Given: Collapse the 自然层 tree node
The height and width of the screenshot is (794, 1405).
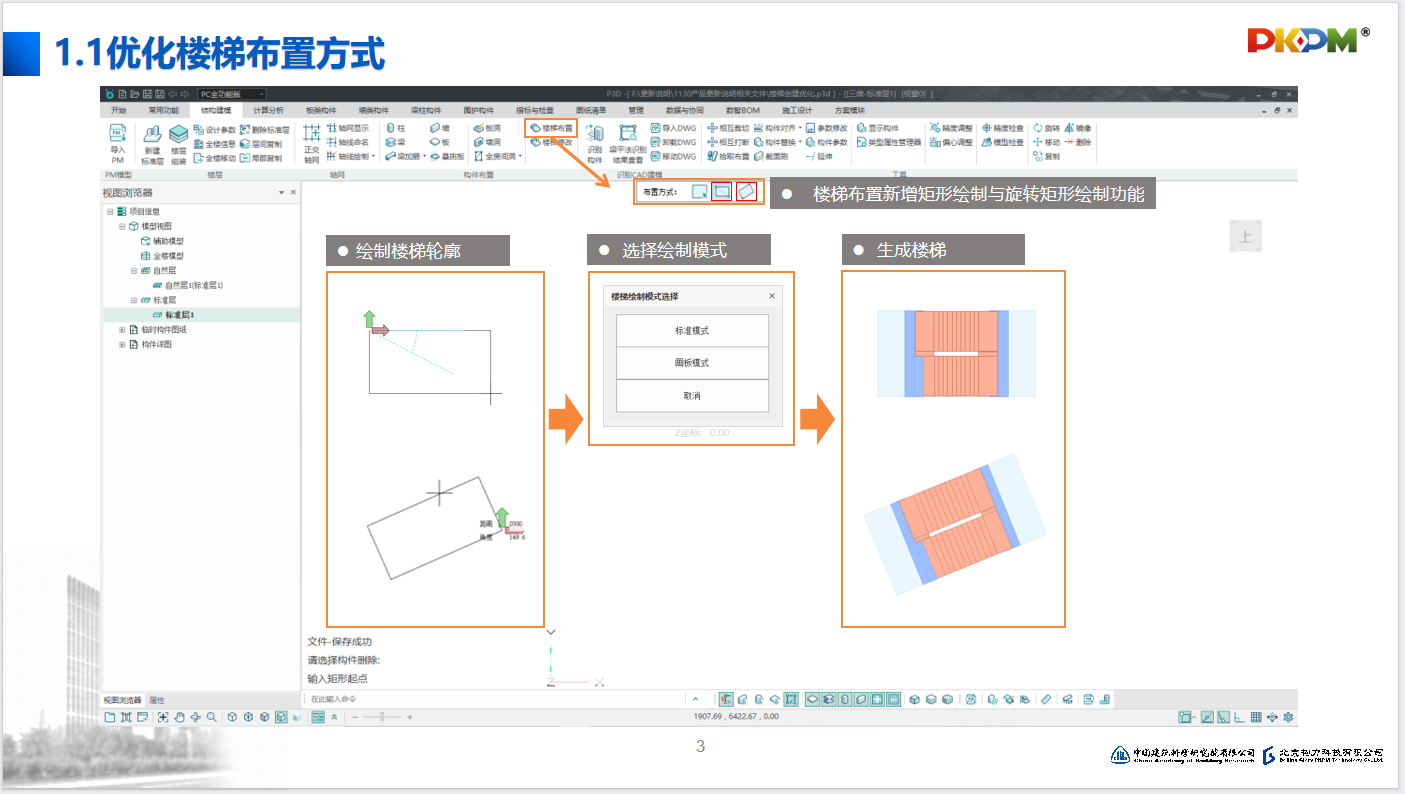Looking at the screenshot, I should (133, 270).
